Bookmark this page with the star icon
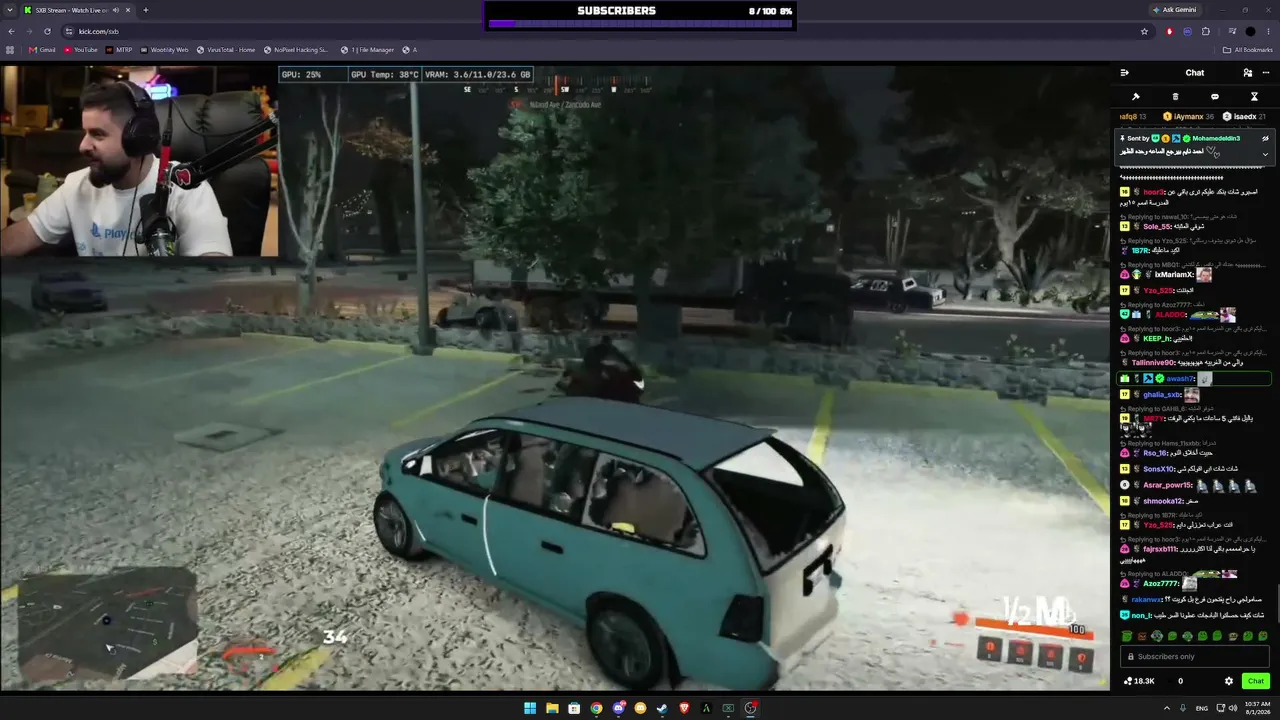 pos(1144,31)
